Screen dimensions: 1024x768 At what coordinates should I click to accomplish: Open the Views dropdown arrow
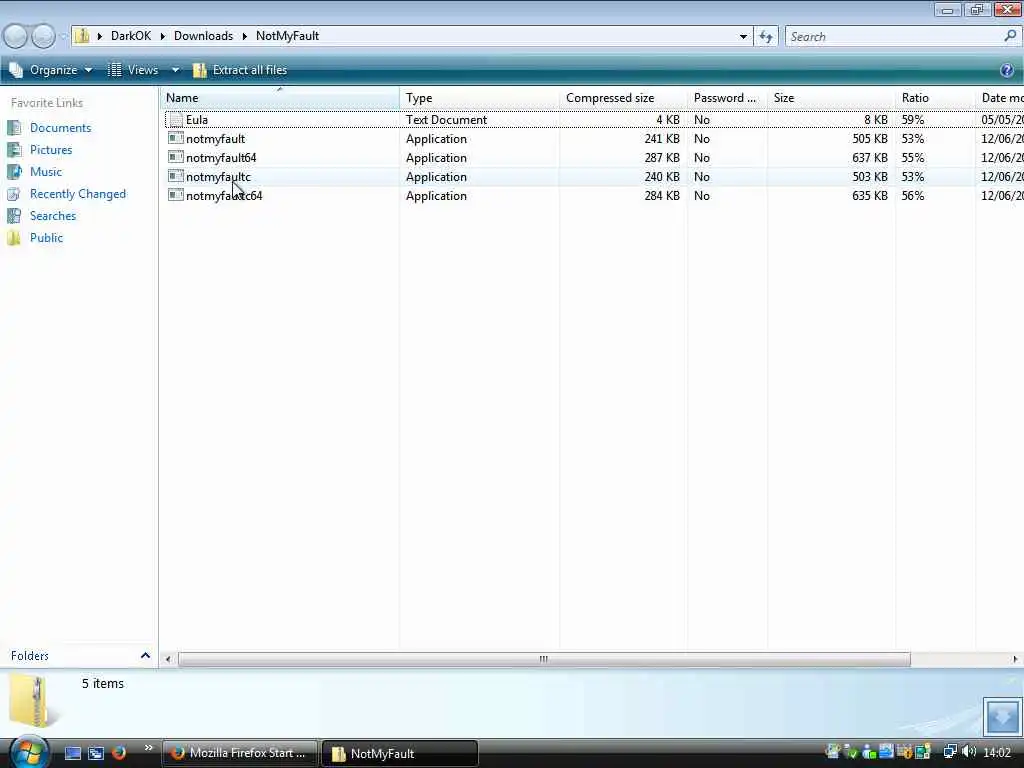click(175, 70)
